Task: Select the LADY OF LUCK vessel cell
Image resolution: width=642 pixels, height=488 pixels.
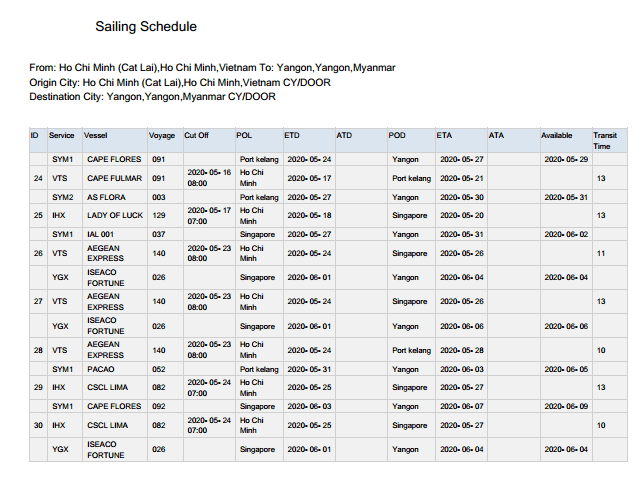Action: [115, 215]
